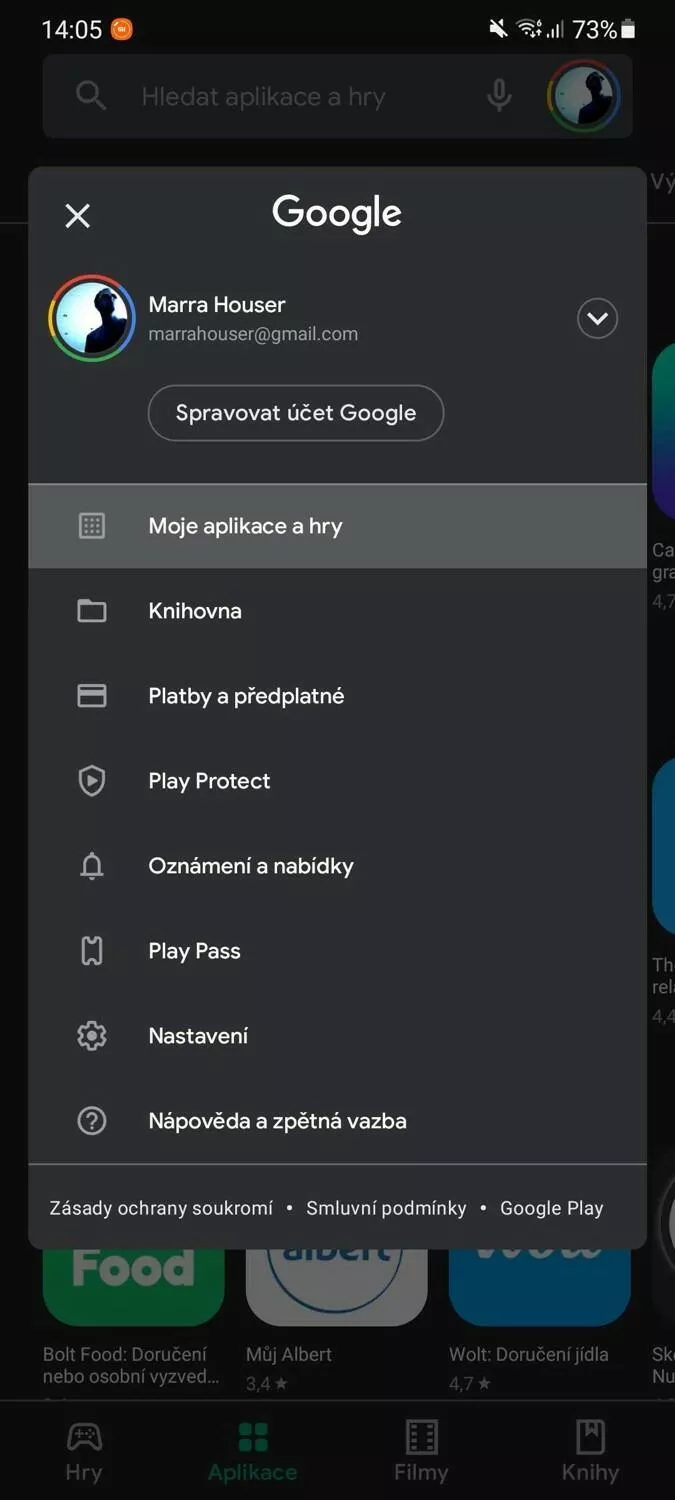Viewport: 675px width, 1500px height.
Task: Focus the Hledat aplikace a hry search field
Action: (300, 97)
